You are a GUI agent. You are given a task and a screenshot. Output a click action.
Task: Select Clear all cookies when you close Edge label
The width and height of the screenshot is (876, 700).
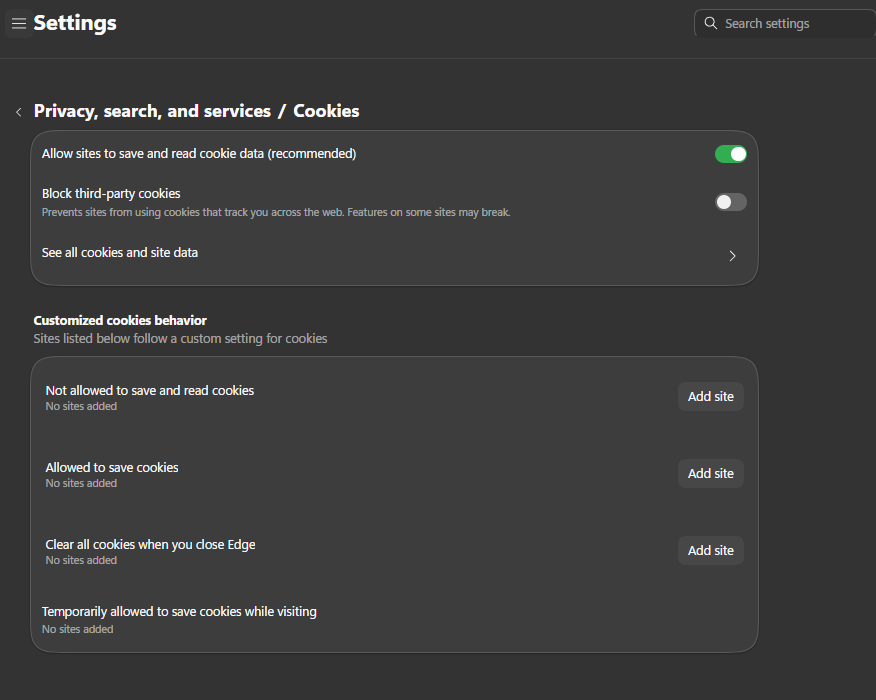(150, 544)
